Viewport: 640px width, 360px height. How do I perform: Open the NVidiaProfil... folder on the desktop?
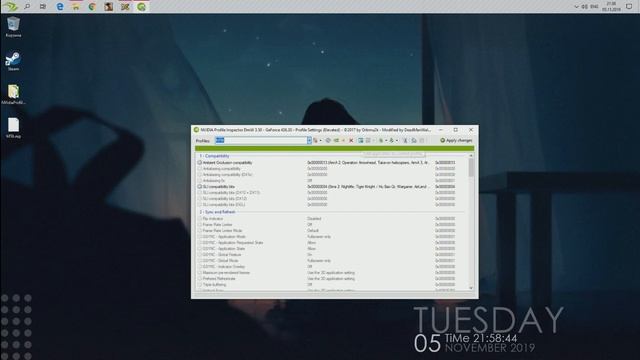pos(13,94)
